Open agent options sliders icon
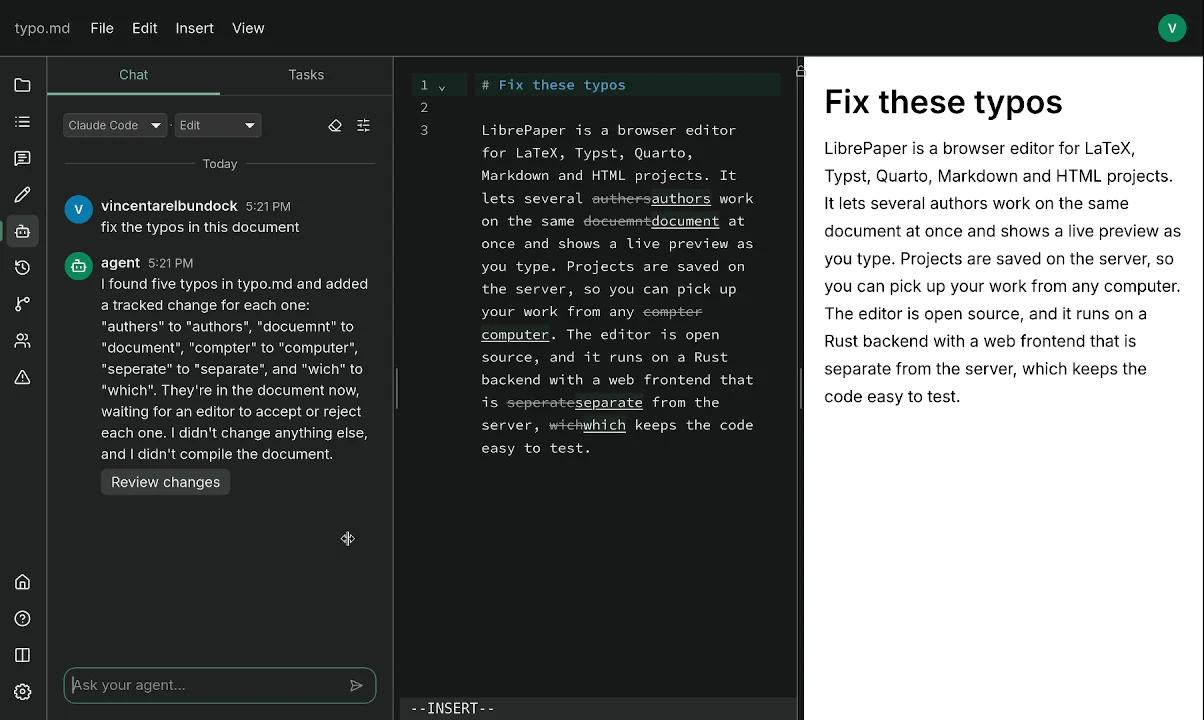The image size is (1204, 720). click(x=363, y=126)
